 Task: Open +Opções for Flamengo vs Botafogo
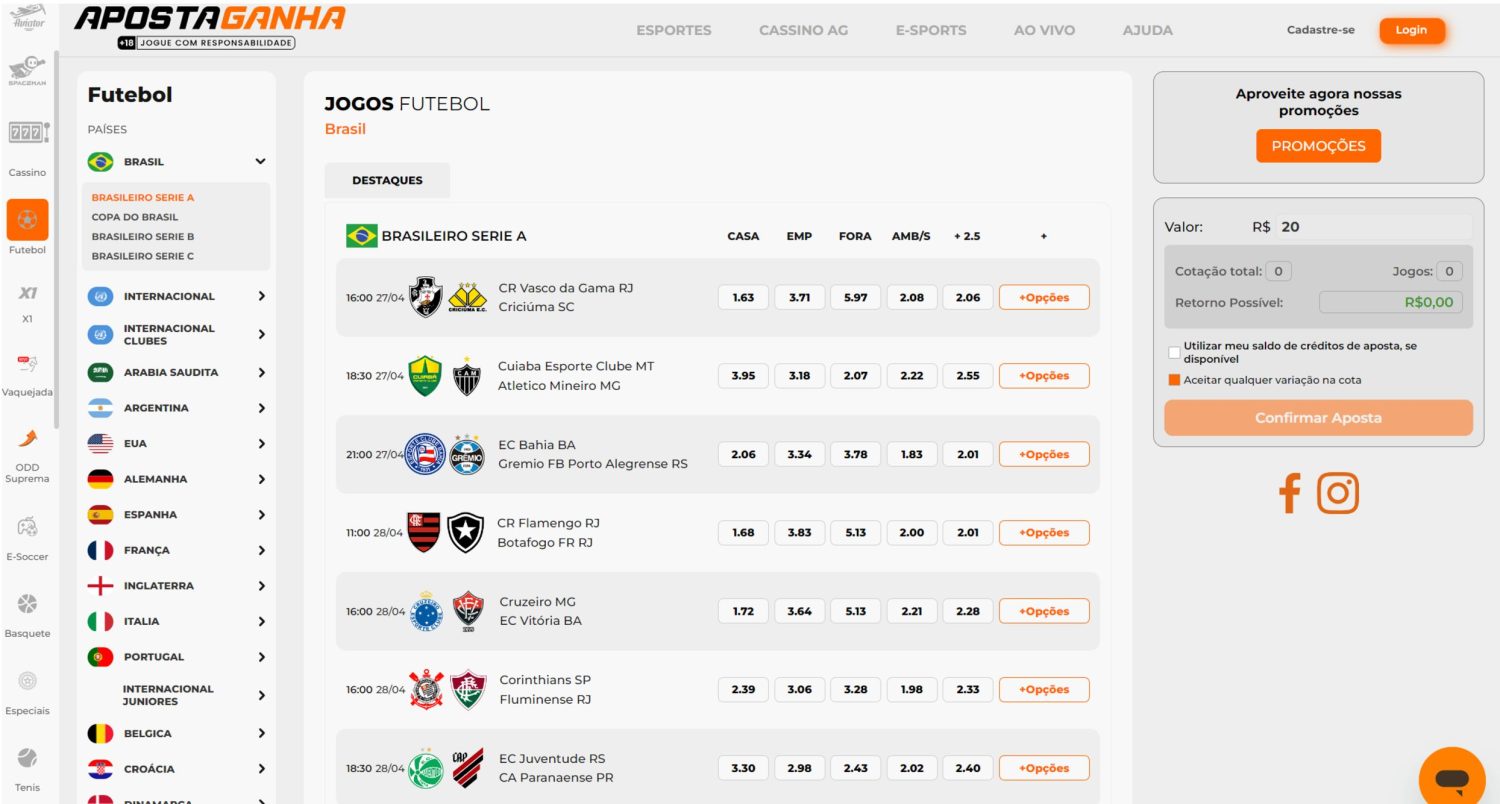pyautogui.click(x=1044, y=533)
